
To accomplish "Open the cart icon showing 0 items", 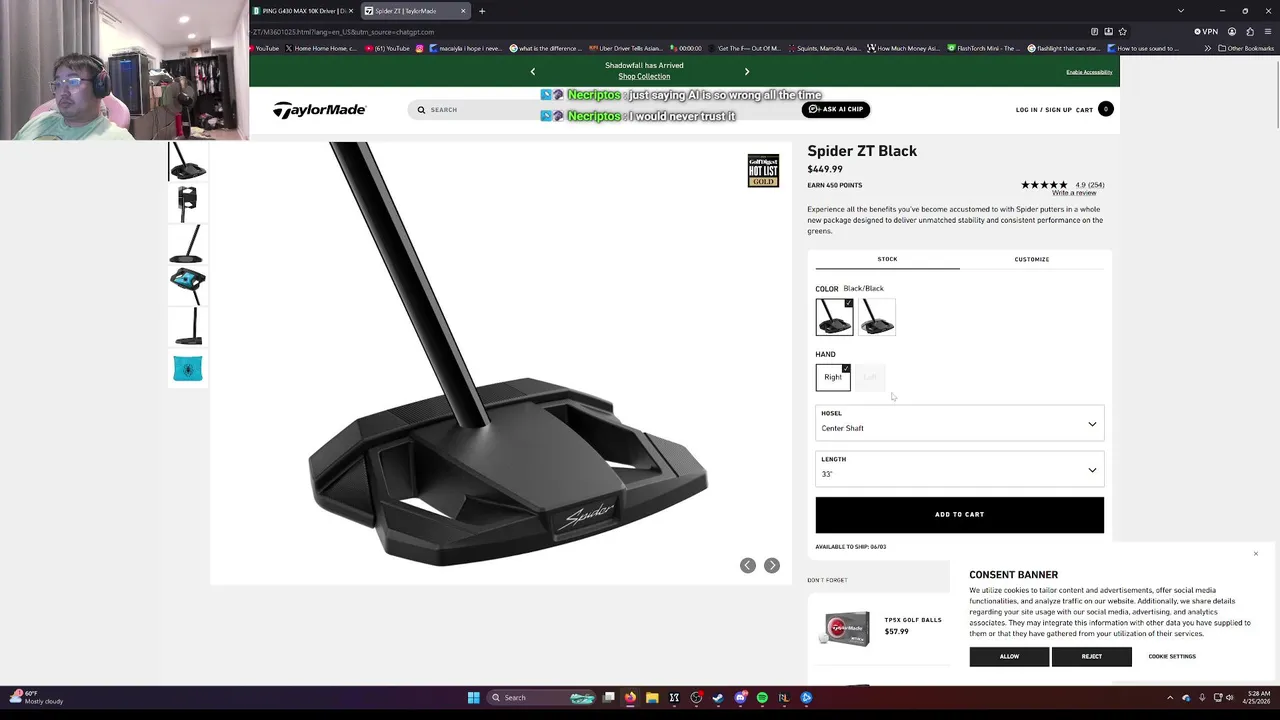I will tap(1105, 109).
